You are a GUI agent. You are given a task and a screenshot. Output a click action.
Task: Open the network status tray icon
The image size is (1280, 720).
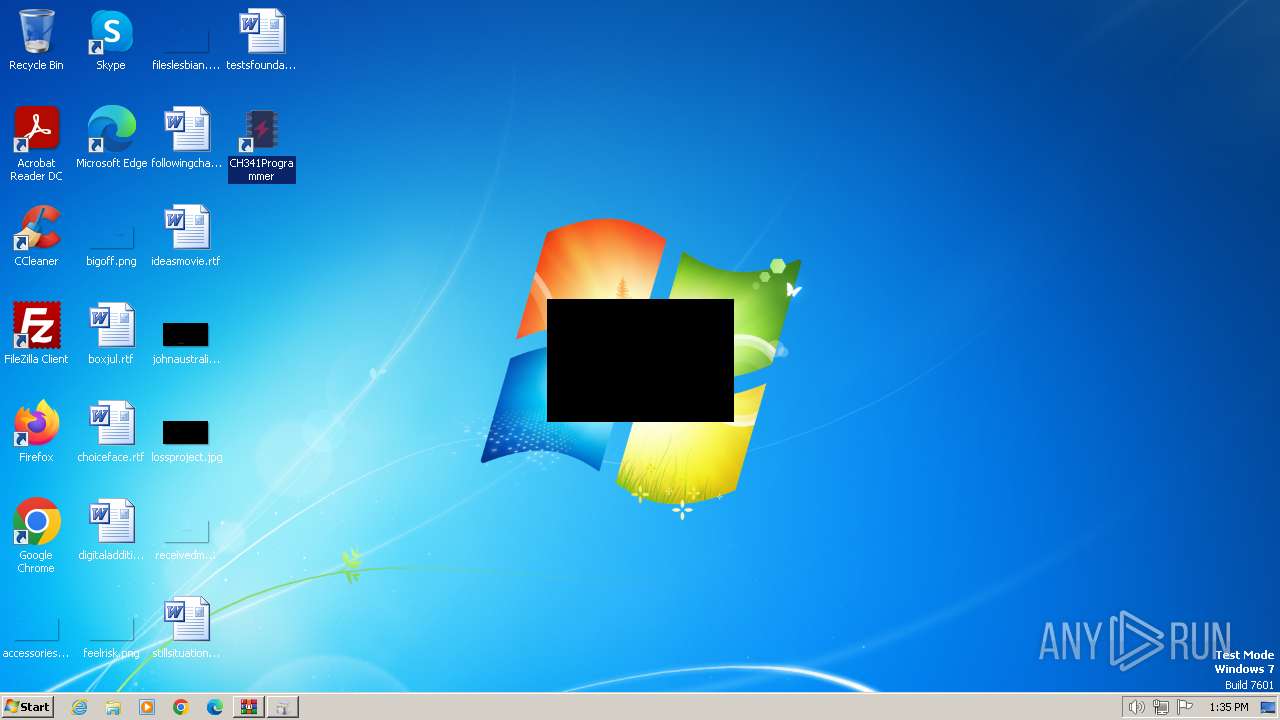(1160, 707)
